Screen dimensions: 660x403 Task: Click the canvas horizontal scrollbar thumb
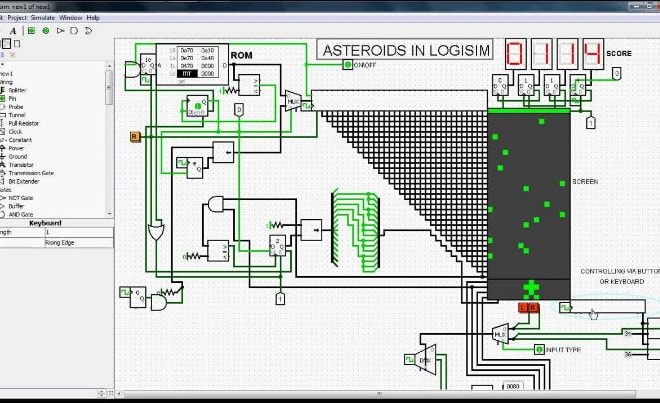coord(380,394)
